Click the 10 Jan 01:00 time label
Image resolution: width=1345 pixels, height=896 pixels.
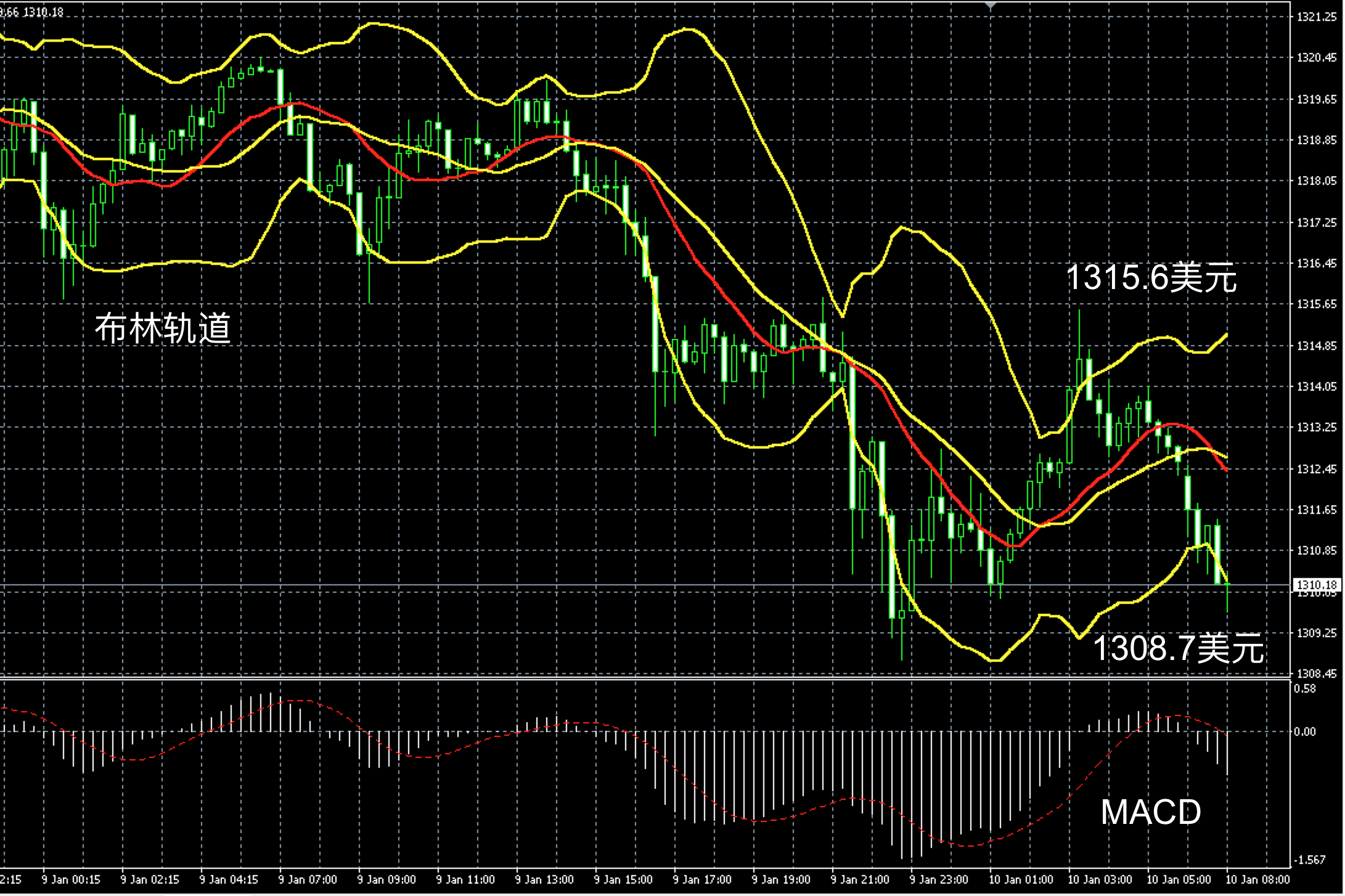click(x=1021, y=879)
